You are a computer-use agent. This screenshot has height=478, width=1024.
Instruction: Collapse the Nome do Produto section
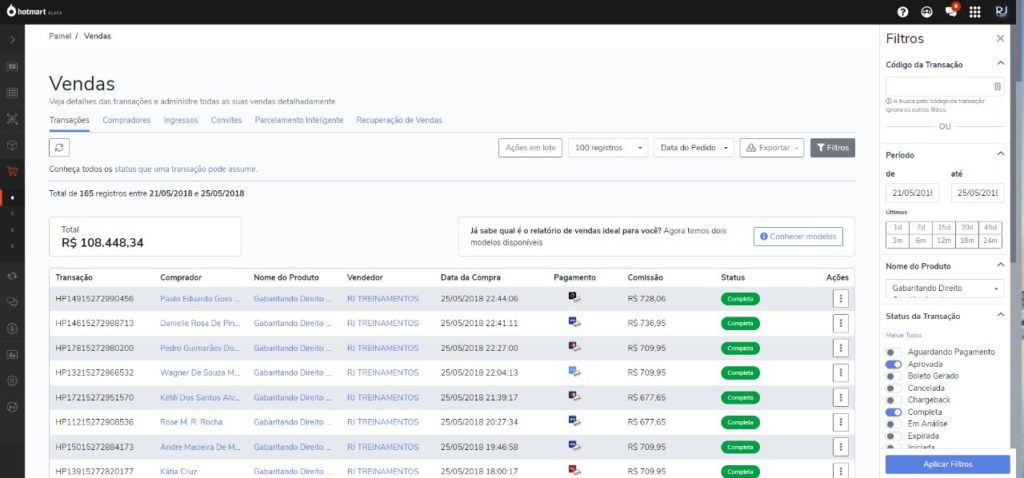pyautogui.click(x=1000, y=265)
